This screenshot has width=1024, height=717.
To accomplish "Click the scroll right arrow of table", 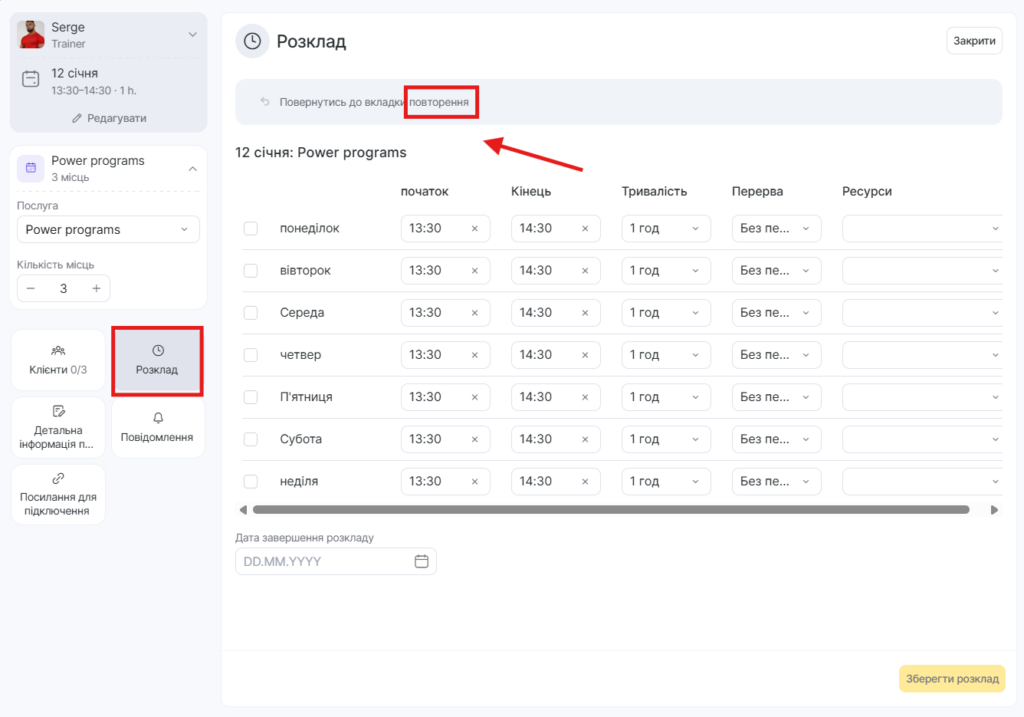I will pos(994,509).
